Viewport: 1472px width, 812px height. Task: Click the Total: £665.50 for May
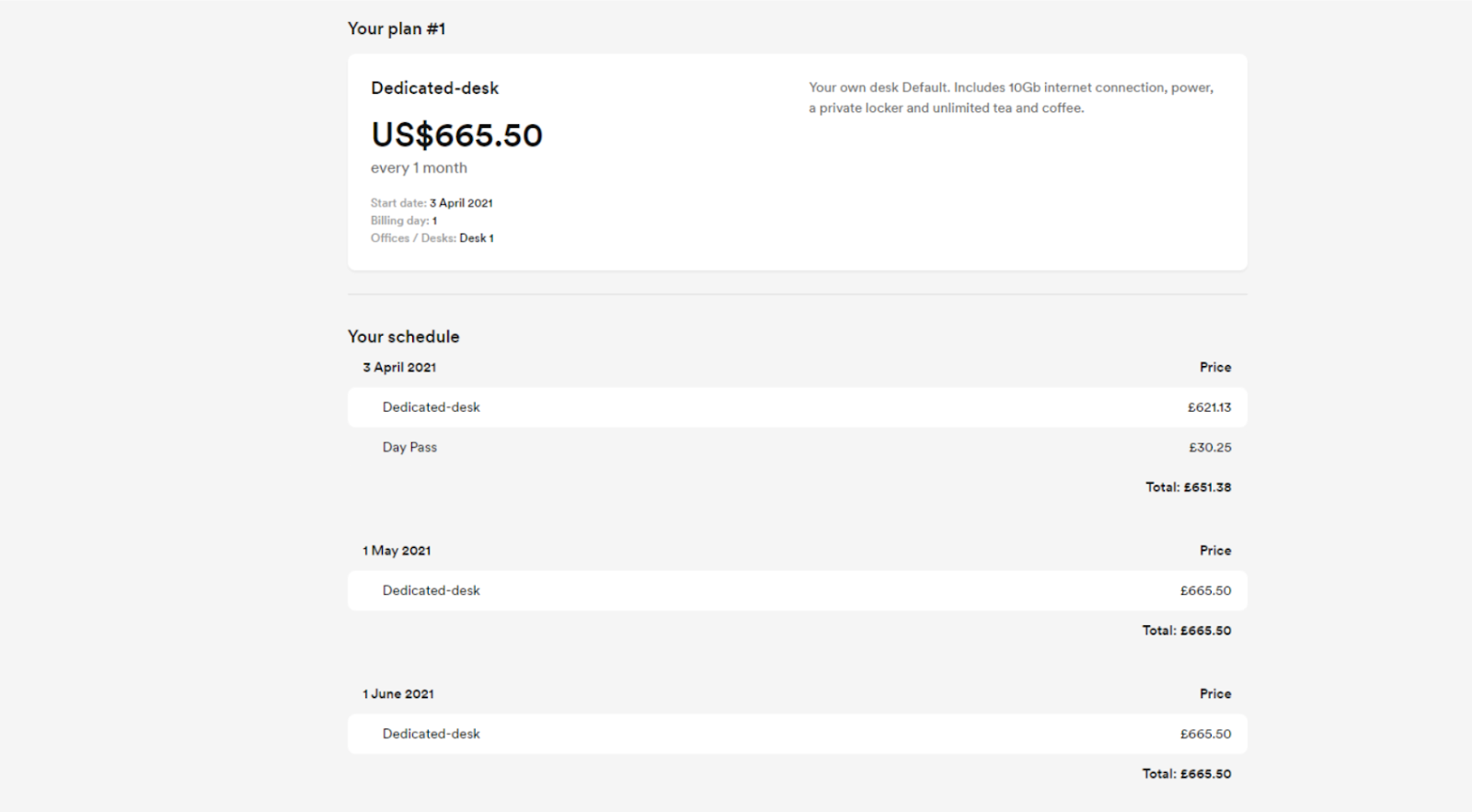[x=1187, y=631]
